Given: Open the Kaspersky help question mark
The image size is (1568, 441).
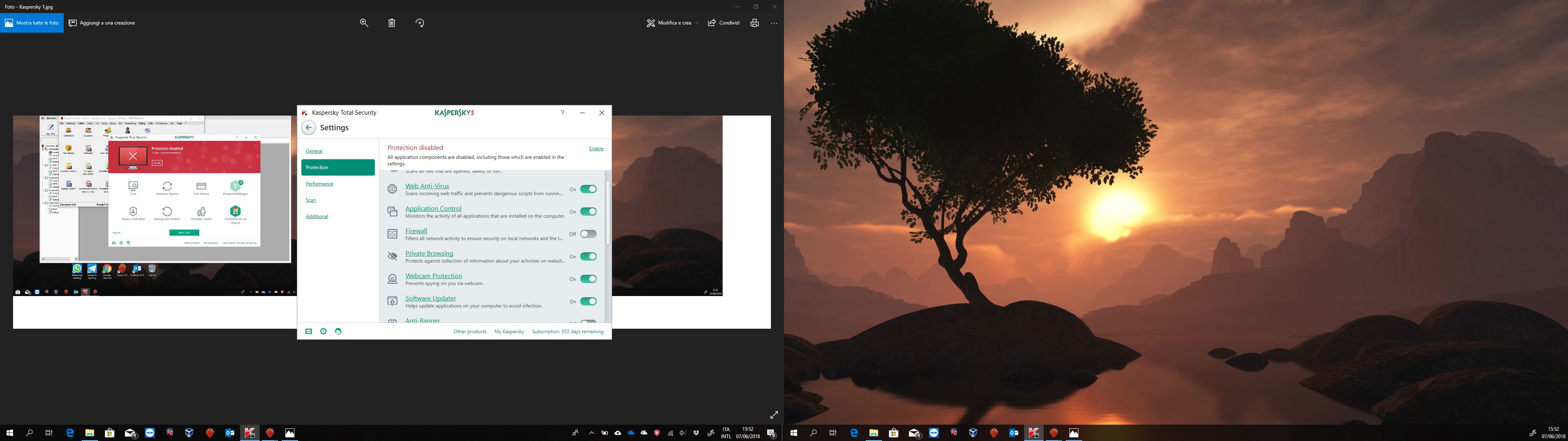Looking at the screenshot, I should [562, 113].
